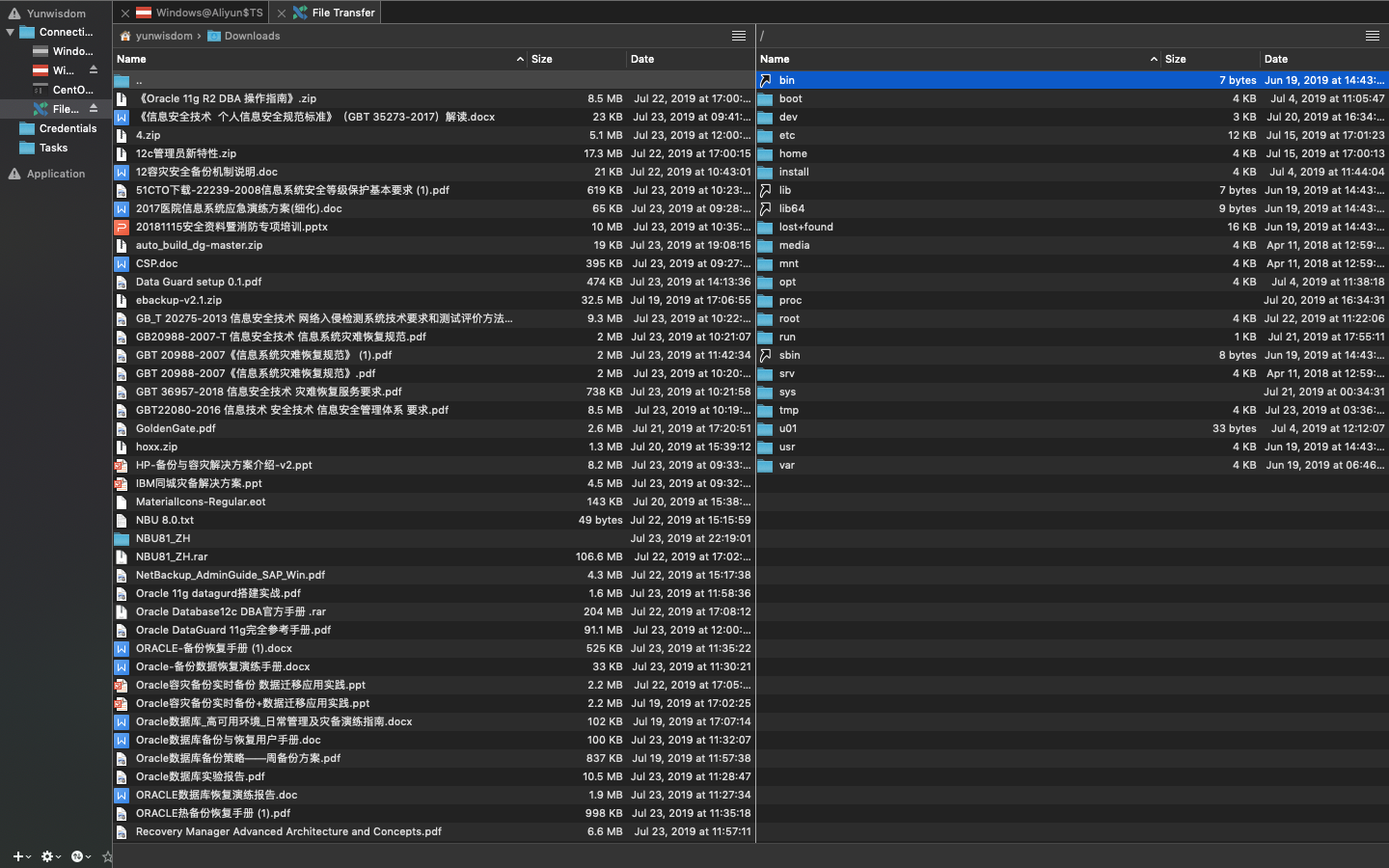
Task: Click the favorites star icon in sidebar footer
Action: [x=107, y=856]
